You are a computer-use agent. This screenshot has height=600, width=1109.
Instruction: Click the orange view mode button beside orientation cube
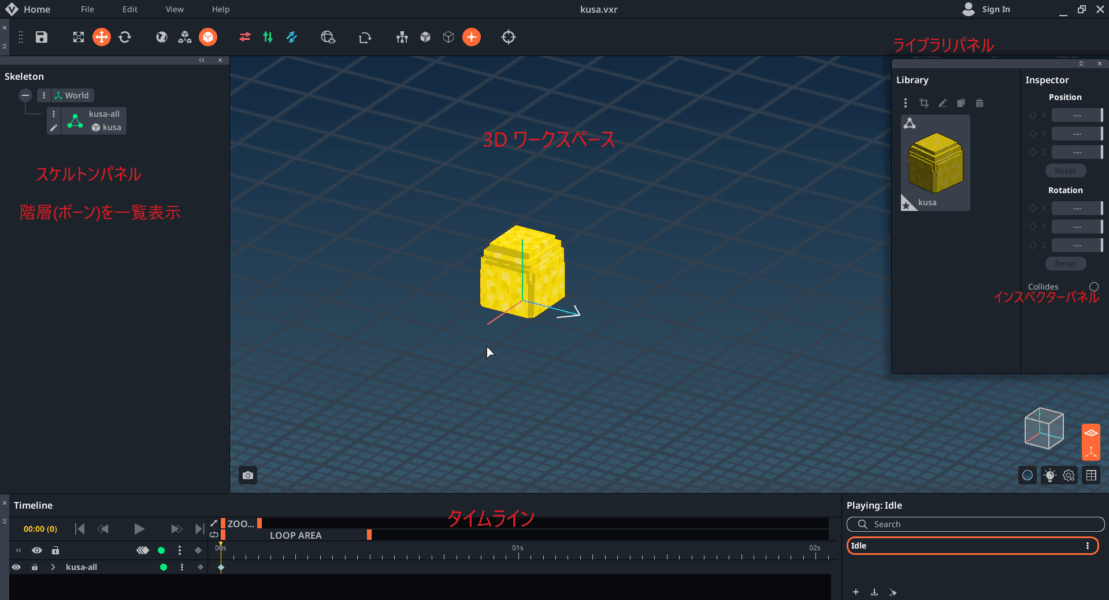click(x=1091, y=442)
